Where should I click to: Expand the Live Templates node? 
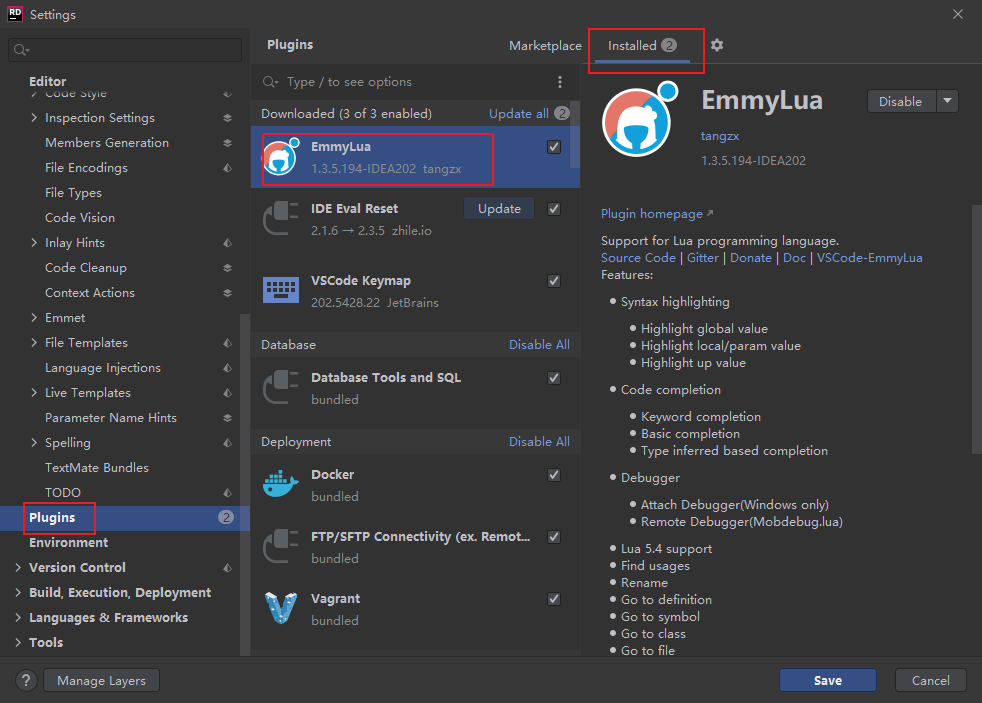(x=34, y=393)
